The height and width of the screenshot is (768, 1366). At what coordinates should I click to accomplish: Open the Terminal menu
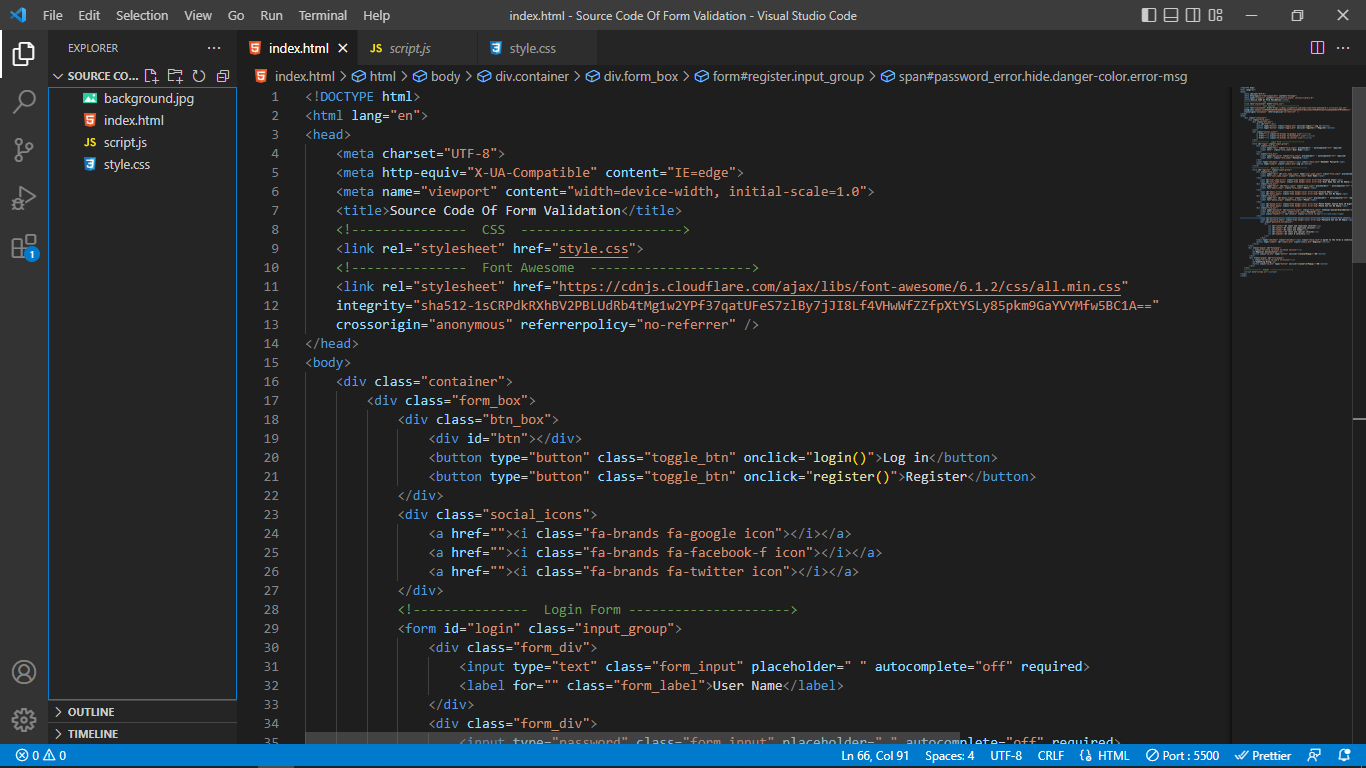point(323,15)
